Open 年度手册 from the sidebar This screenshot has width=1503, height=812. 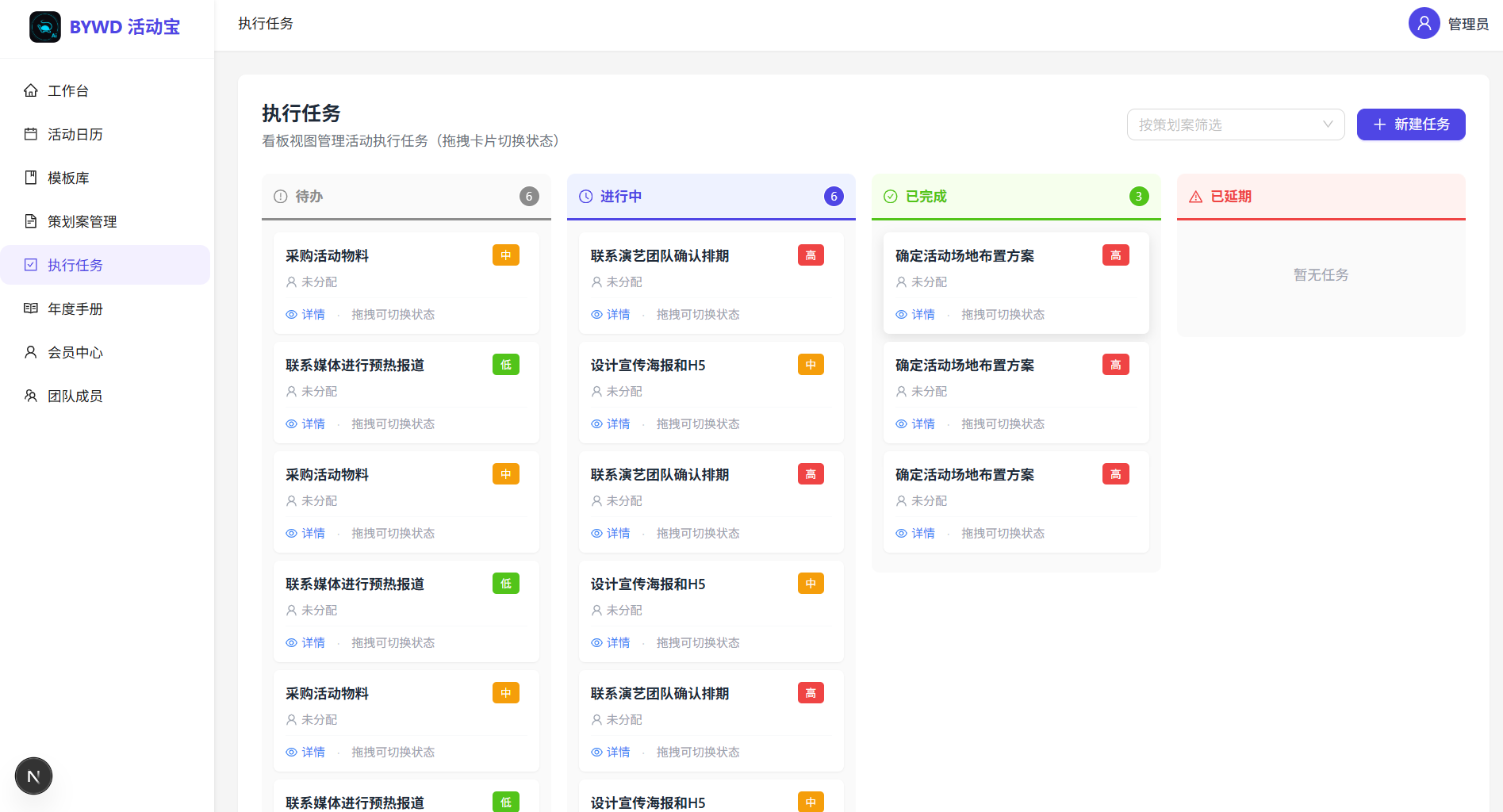click(x=105, y=308)
